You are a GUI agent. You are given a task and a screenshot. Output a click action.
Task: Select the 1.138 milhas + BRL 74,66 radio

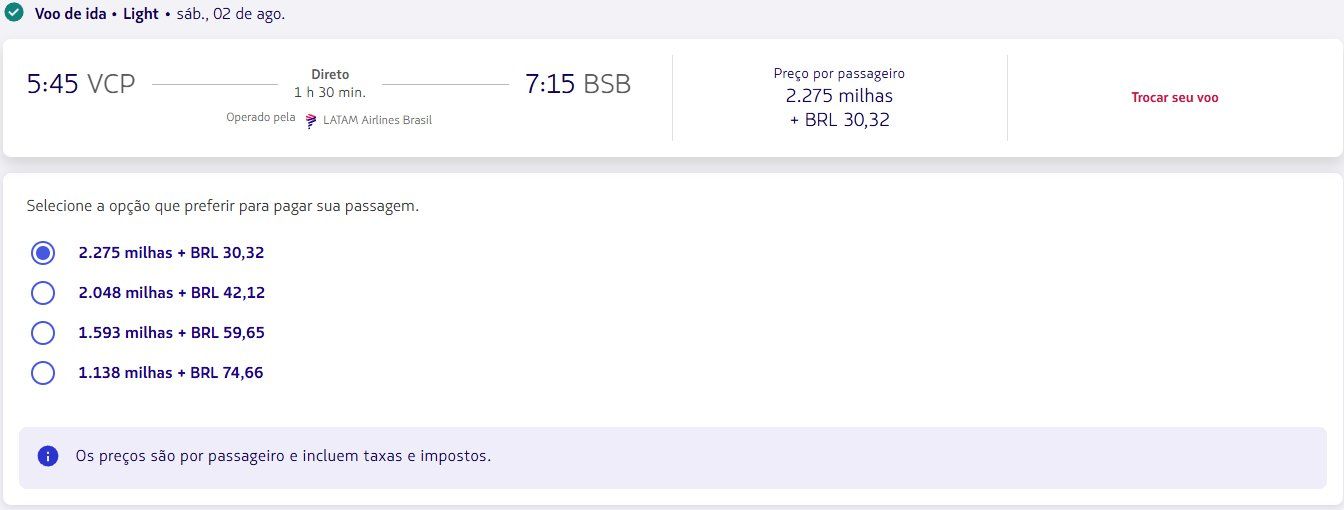pyautogui.click(x=43, y=373)
